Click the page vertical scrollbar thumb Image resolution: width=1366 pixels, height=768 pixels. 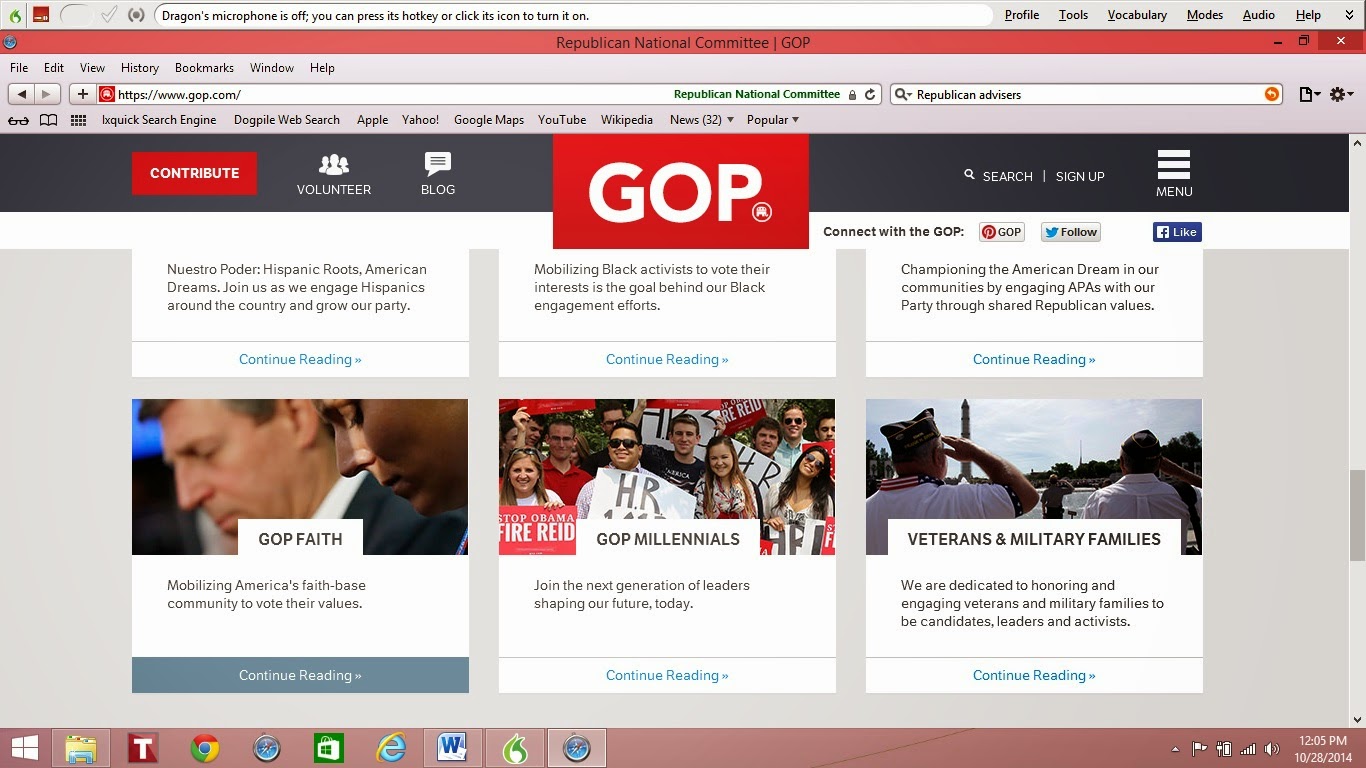[x=1357, y=515]
